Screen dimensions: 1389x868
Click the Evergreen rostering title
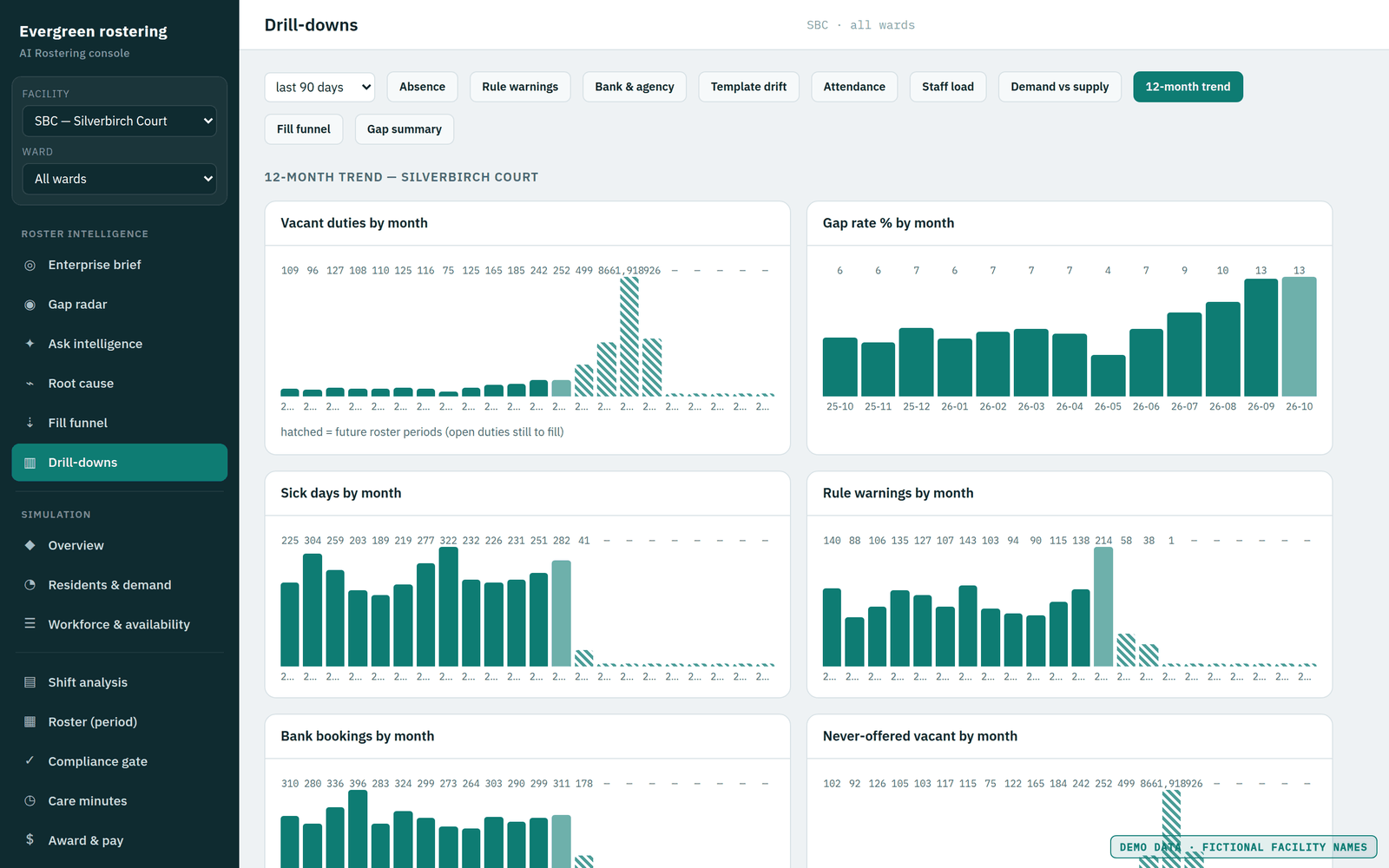tap(94, 31)
